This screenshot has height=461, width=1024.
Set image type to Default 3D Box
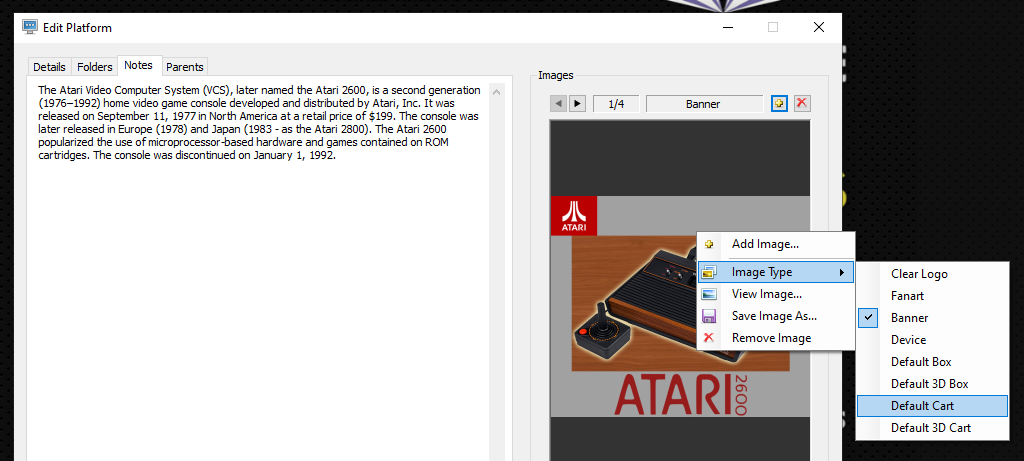coord(933,384)
